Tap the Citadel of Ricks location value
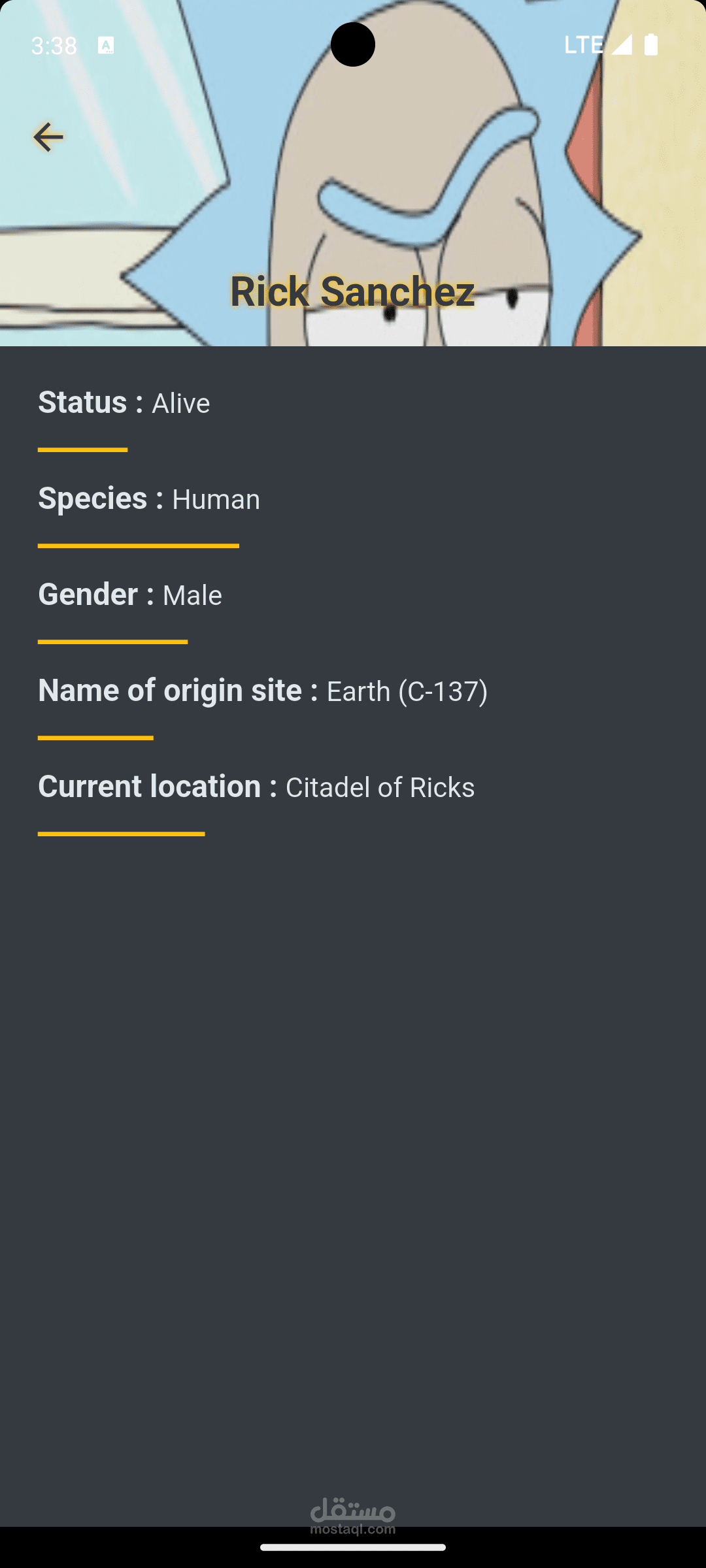Image resolution: width=706 pixels, height=1568 pixels. click(380, 788)
